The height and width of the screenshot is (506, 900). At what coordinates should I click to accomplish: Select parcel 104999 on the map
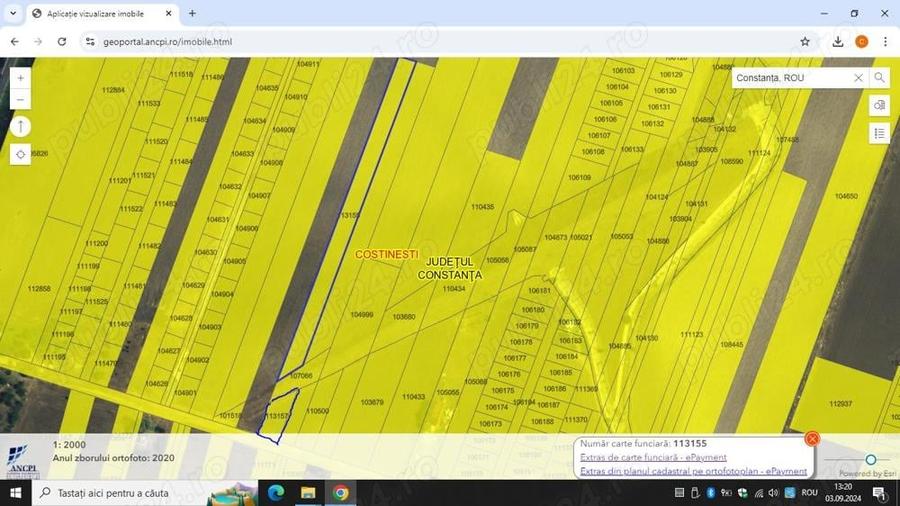click(x=362, y=314)
